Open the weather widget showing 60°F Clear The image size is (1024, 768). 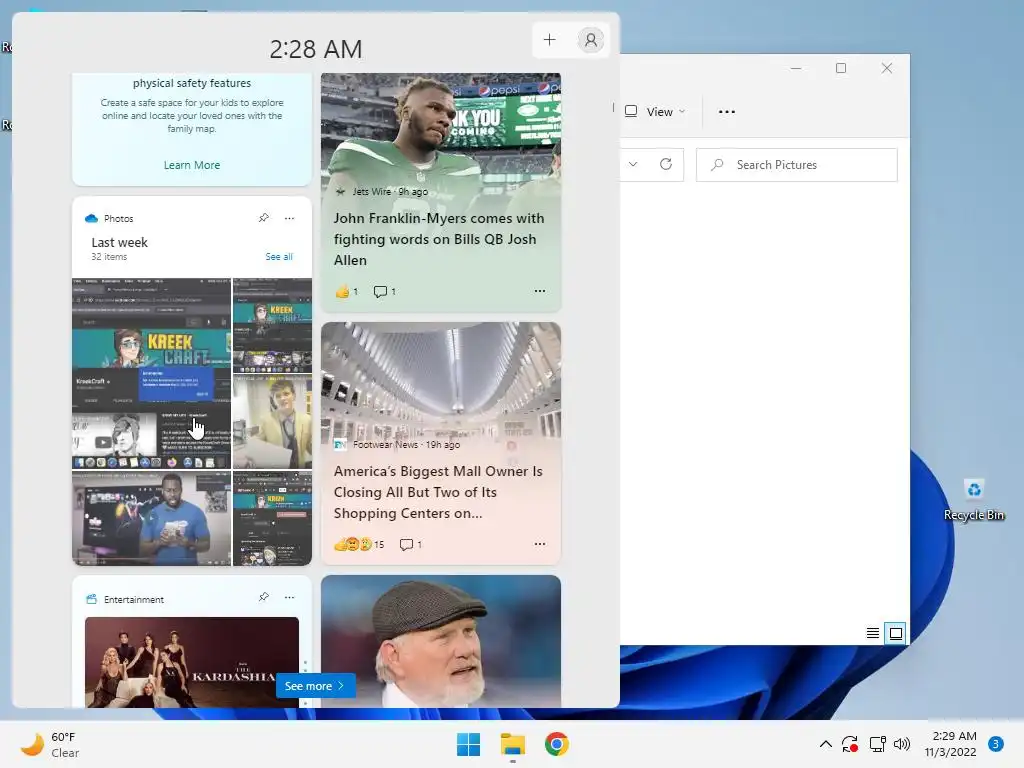[x=50, y=744]
